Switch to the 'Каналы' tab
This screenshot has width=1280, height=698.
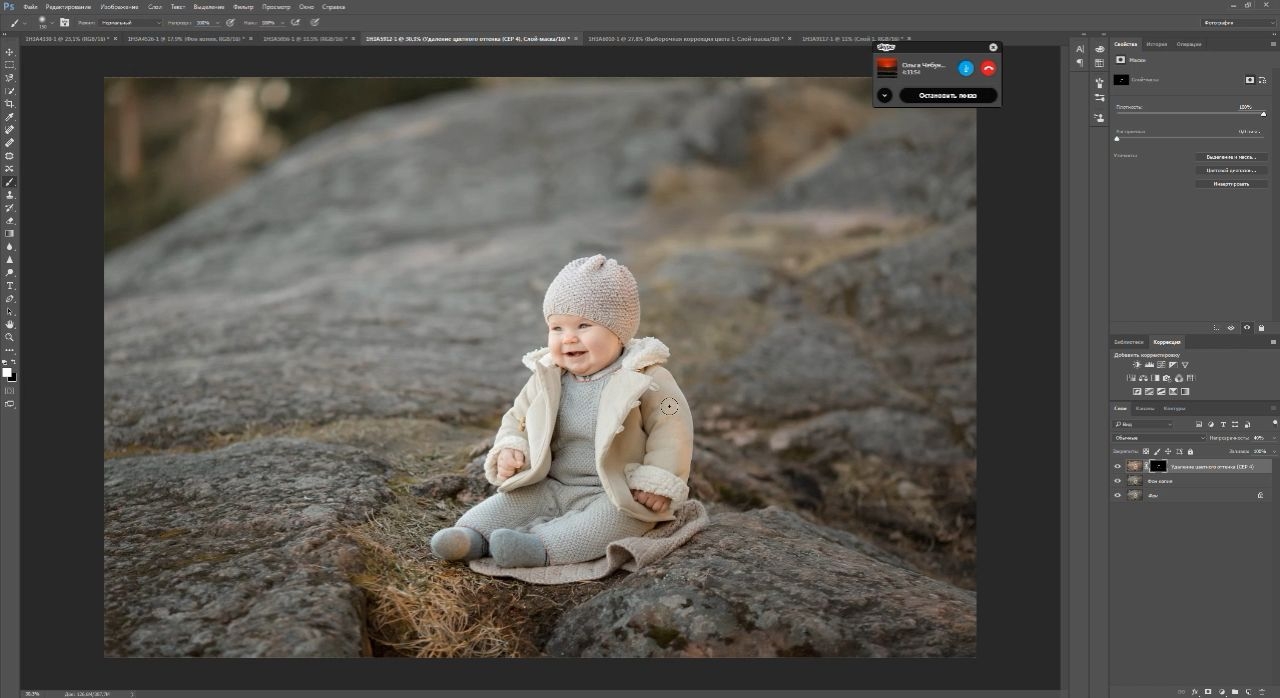click(1144, 408)
